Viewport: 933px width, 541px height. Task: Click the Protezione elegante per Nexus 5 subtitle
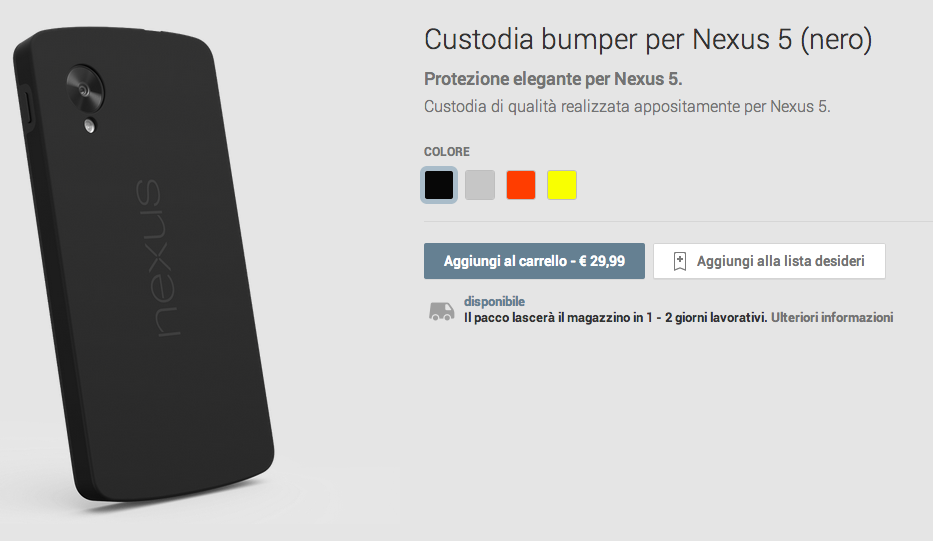[553, 79]
